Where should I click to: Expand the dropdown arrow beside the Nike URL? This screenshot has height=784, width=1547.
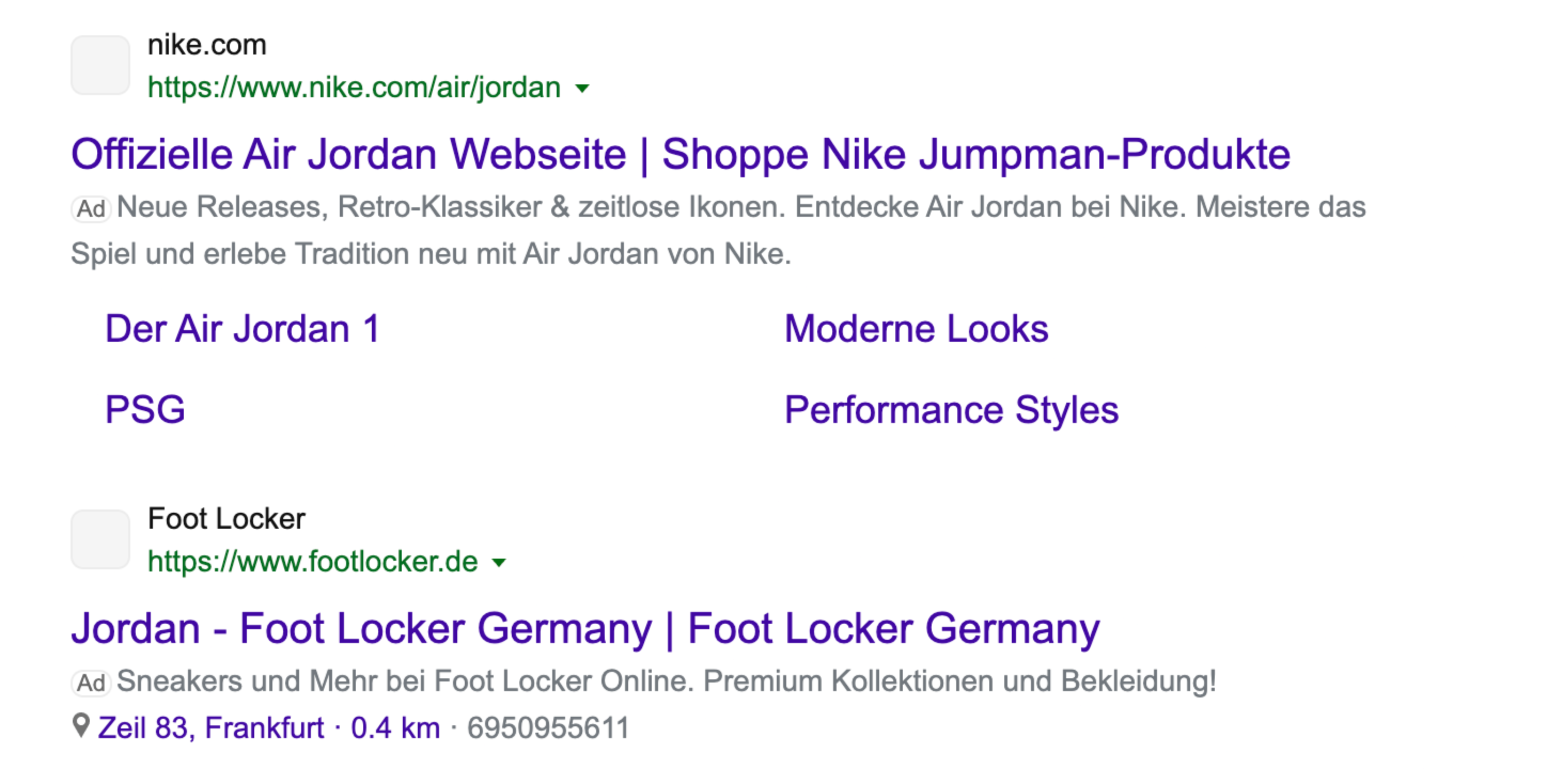[x=582, y=89]
